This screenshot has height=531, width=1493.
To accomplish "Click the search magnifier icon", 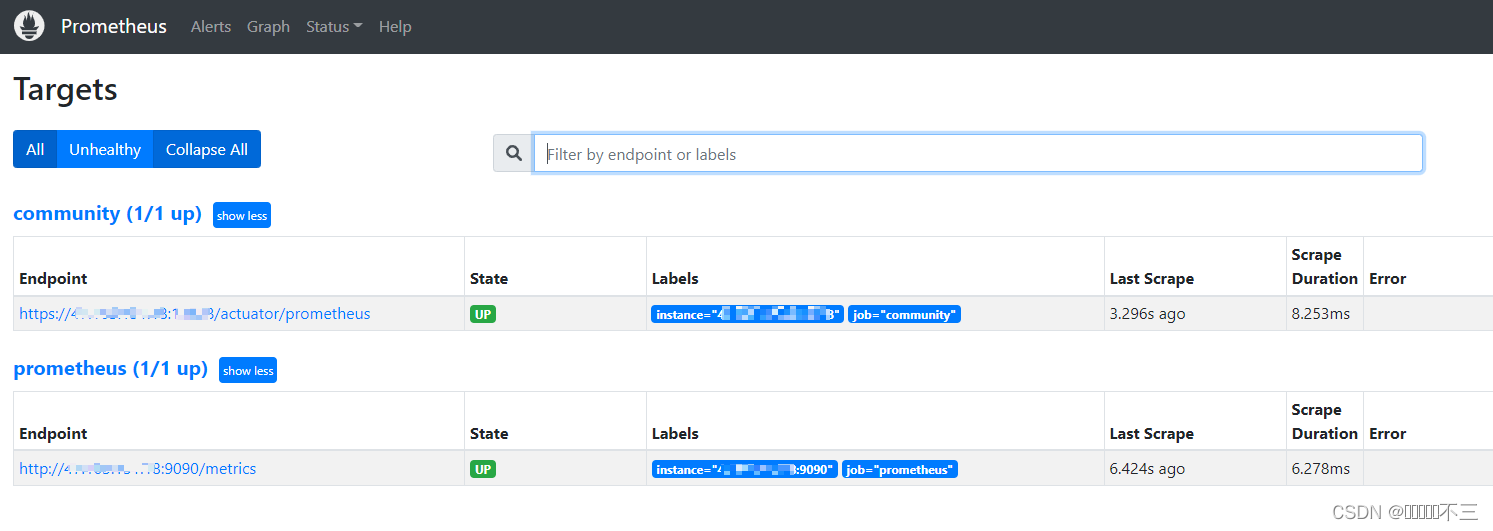I will [x=514, y=154].
